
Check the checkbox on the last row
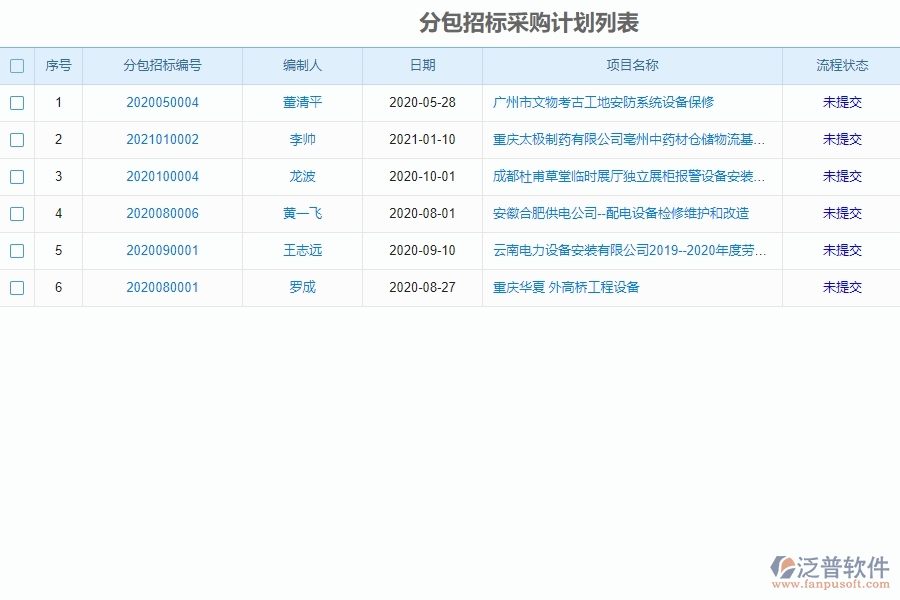point(16,287)
